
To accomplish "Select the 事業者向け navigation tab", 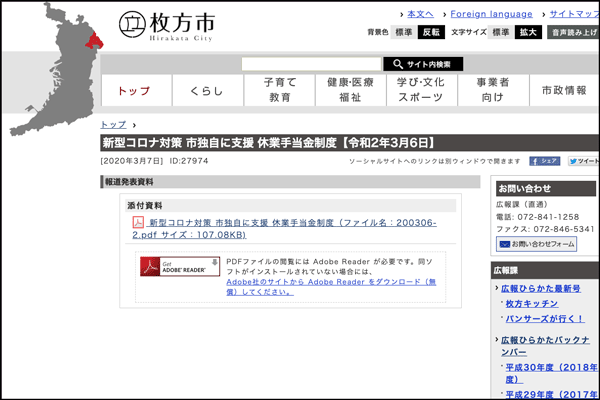I will click(x=493, y=90).
